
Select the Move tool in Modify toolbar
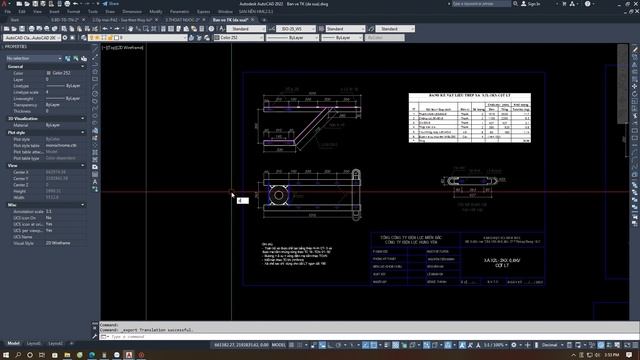(x=635, y=87)
